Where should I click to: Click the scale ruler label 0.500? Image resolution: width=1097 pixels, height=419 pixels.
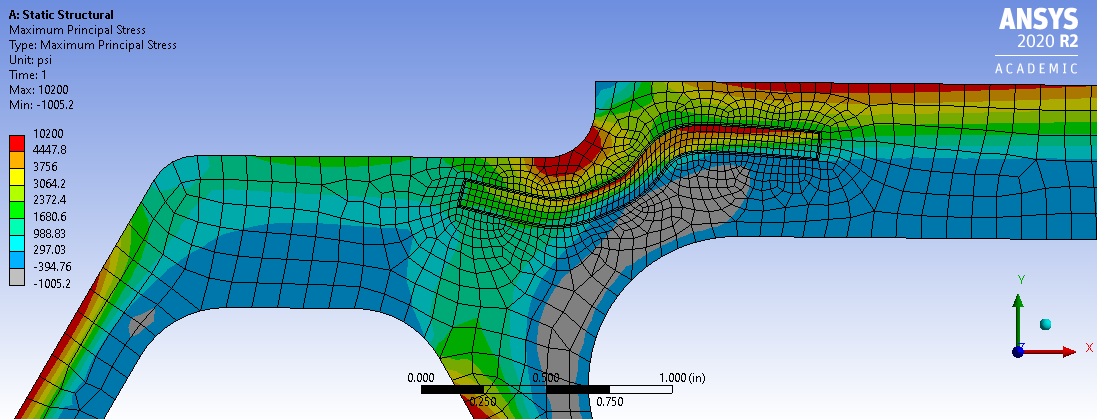(x=546, y=378)
